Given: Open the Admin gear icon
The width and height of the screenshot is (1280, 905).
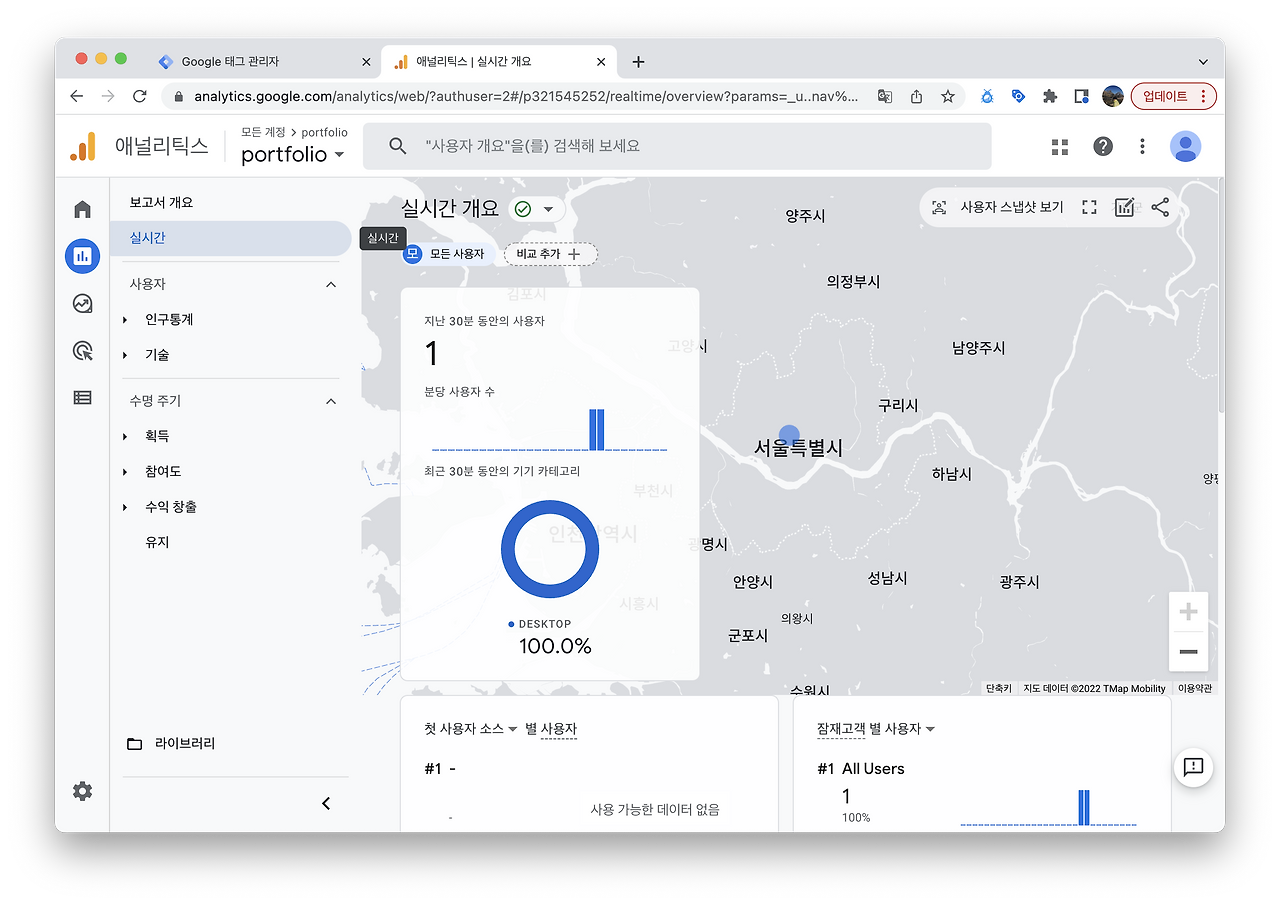Looking at the screenshot, I should coord(82,791).
